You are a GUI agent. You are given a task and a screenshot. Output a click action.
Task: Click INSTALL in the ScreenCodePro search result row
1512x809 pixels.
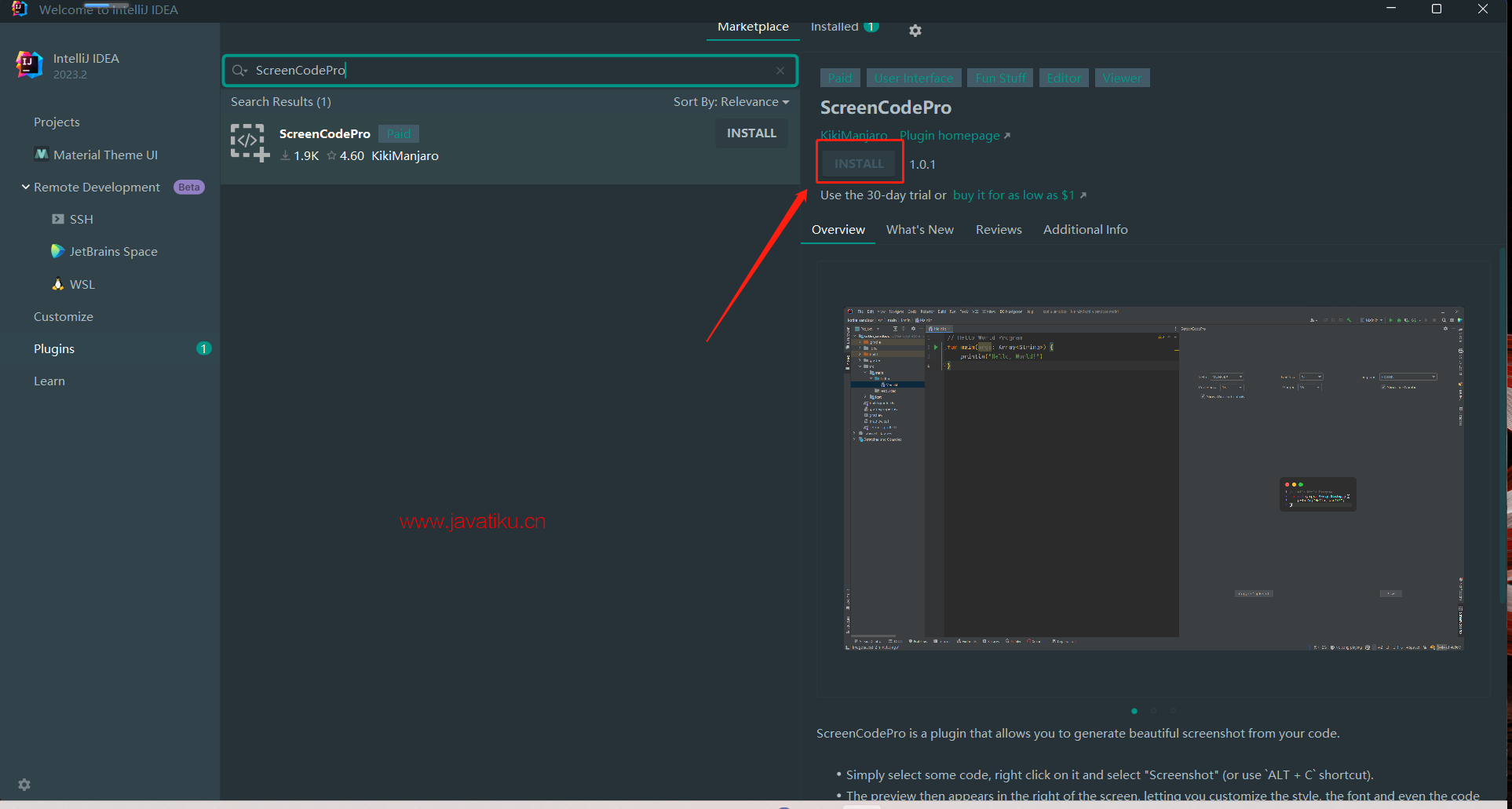tap(751, 133)
